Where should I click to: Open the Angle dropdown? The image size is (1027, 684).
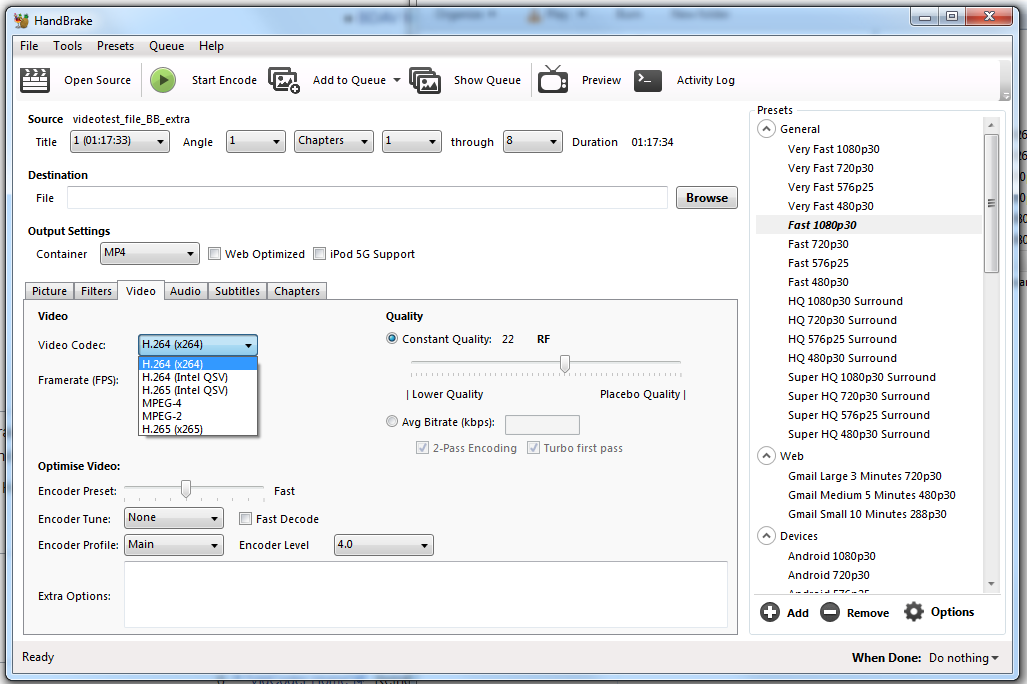click(255, 141)
